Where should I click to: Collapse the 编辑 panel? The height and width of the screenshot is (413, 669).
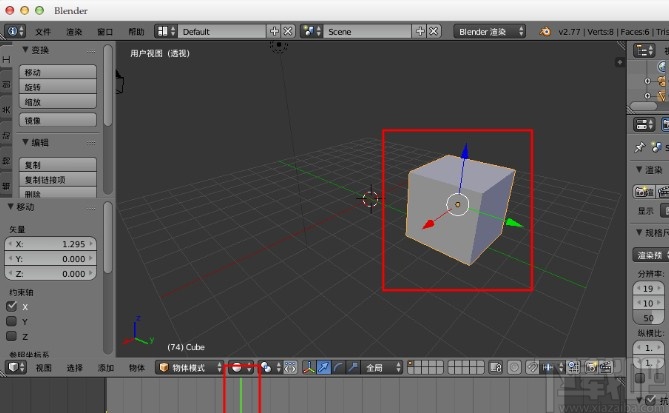pyautogui.click(x=25, y=142)
